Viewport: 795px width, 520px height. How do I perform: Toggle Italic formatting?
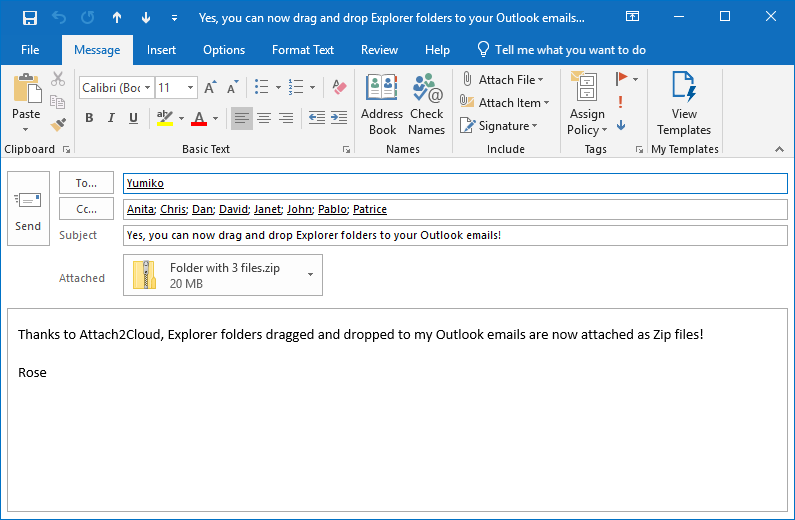tap(111, 118)
